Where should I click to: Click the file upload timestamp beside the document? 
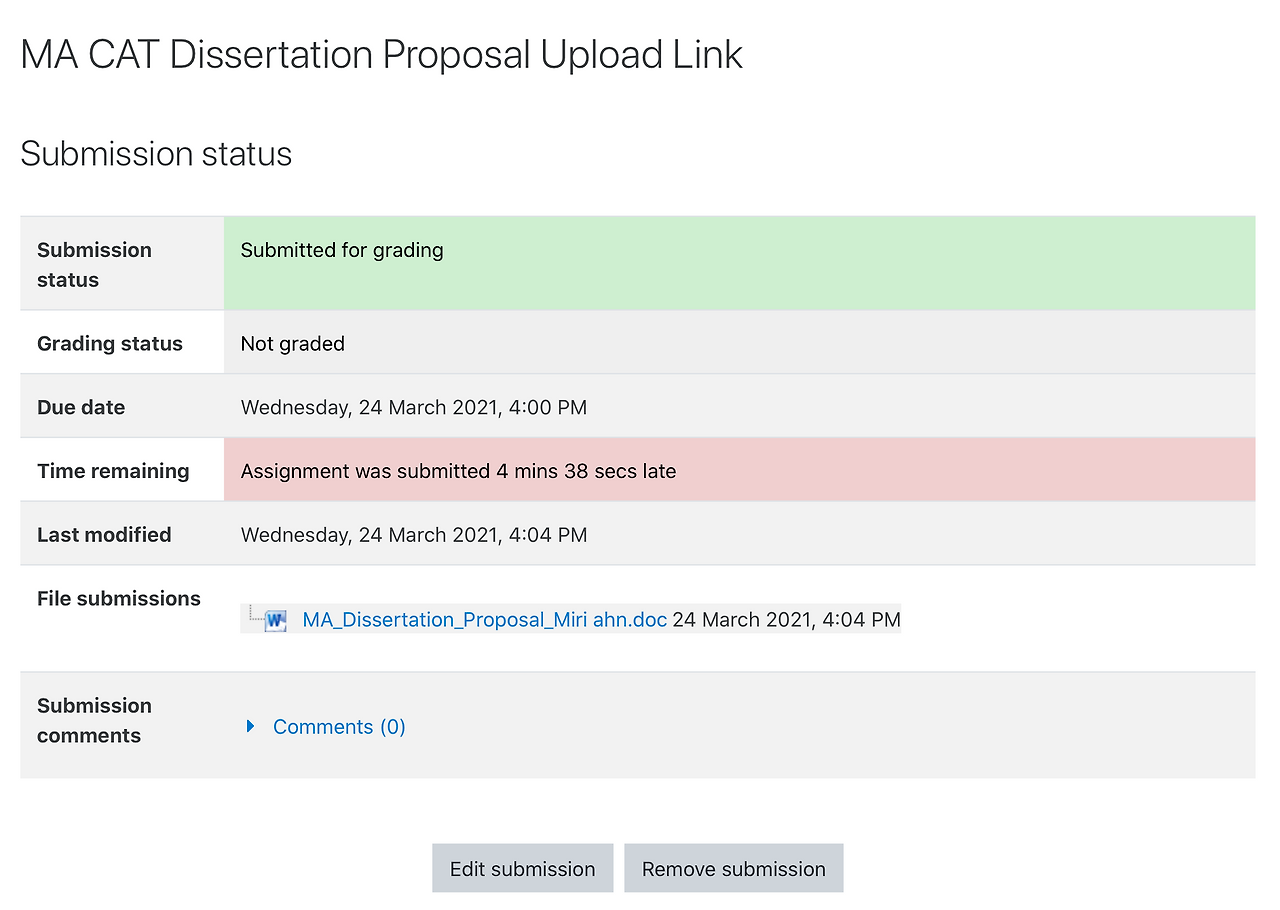[786, 620]
